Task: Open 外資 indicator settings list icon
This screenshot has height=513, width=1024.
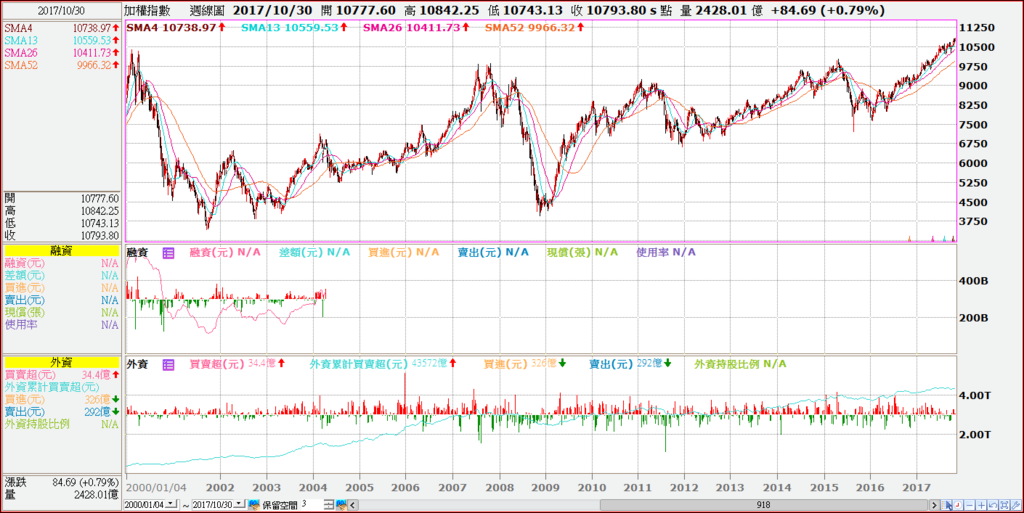Action: click(x=168, y=365)
